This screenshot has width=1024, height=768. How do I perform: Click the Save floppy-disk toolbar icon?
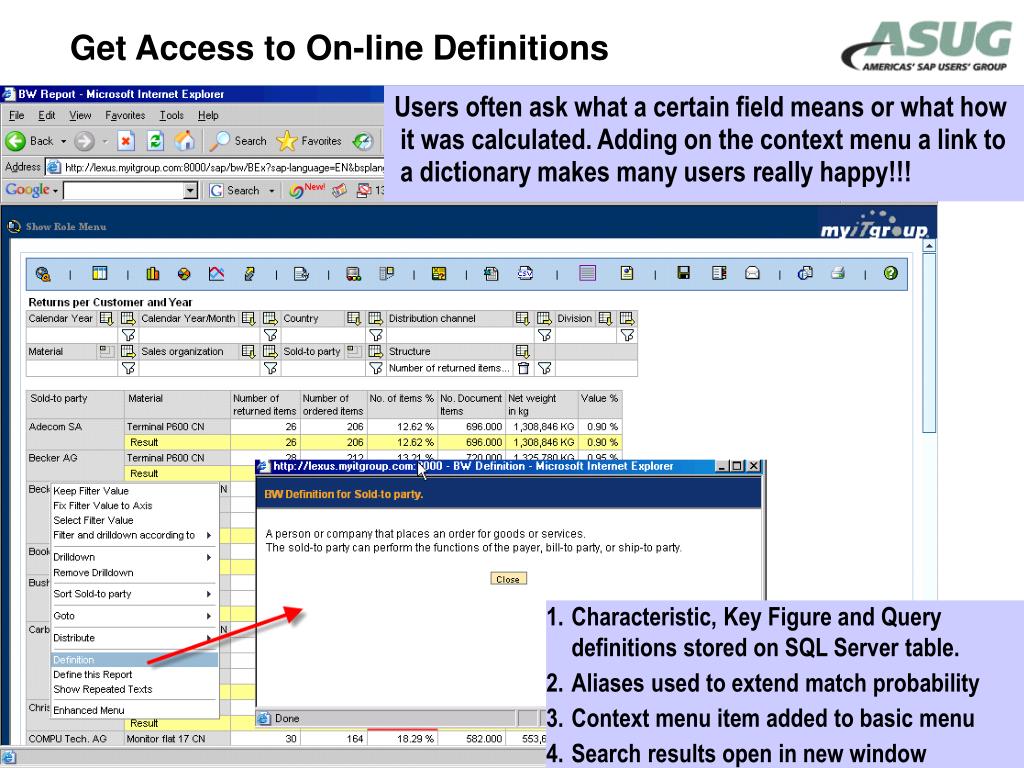coord(684,273)
